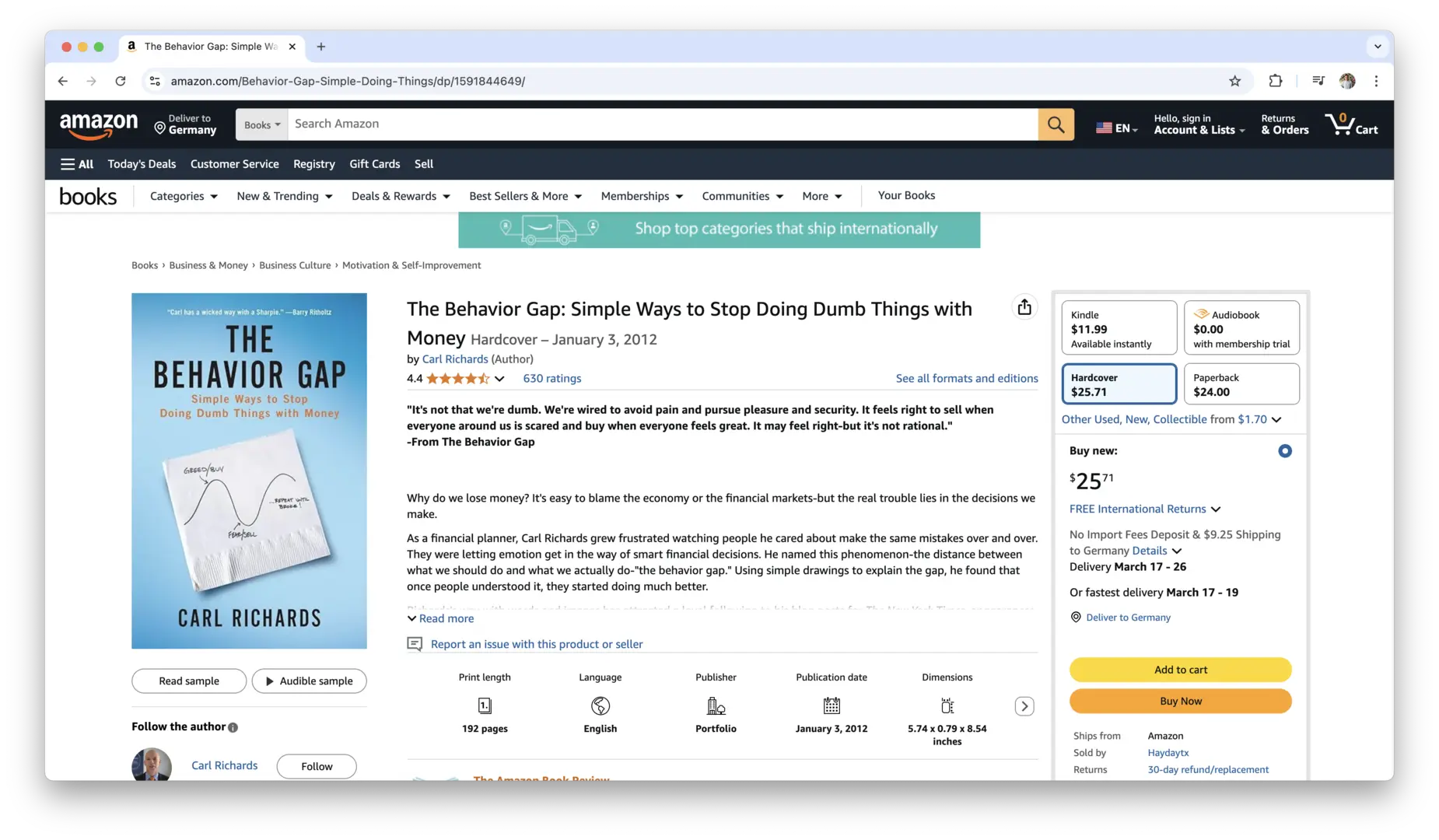Select the Kindle $11.99 format
Viewport: 1439px width, 840px height.
[1119, 327]
